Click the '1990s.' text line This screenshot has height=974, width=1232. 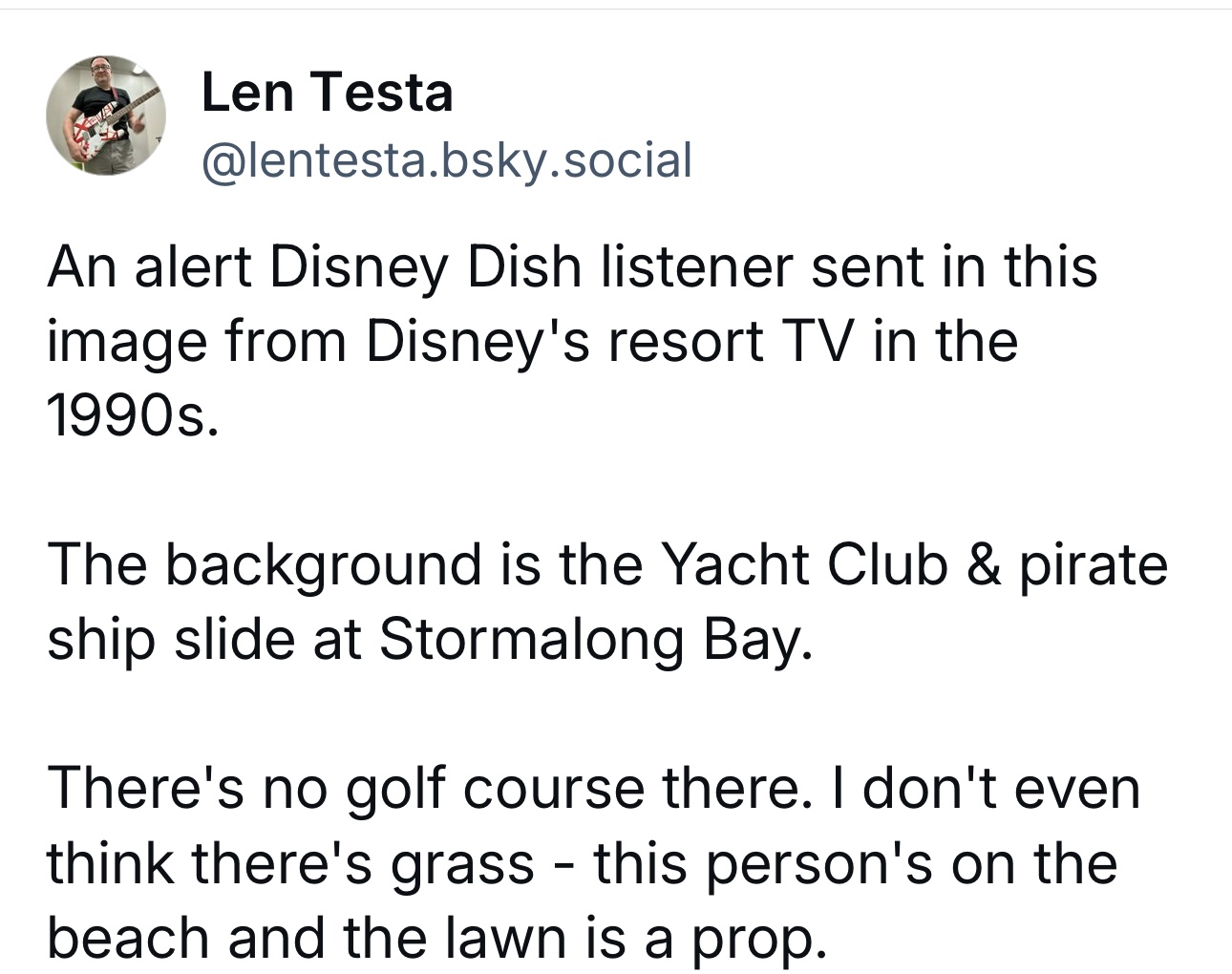point(132,414)
